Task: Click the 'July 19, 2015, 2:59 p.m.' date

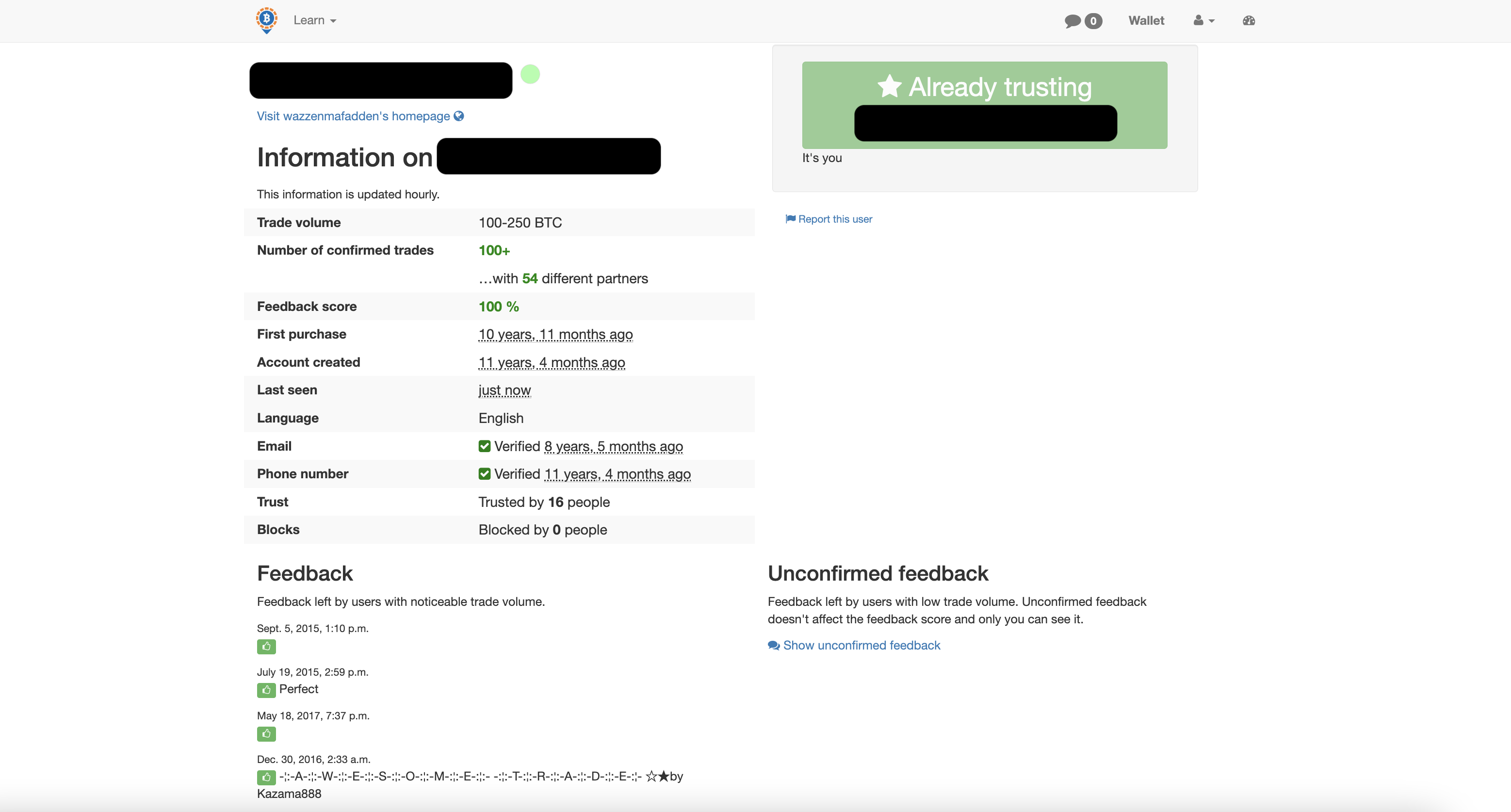Action: [313, 672]
